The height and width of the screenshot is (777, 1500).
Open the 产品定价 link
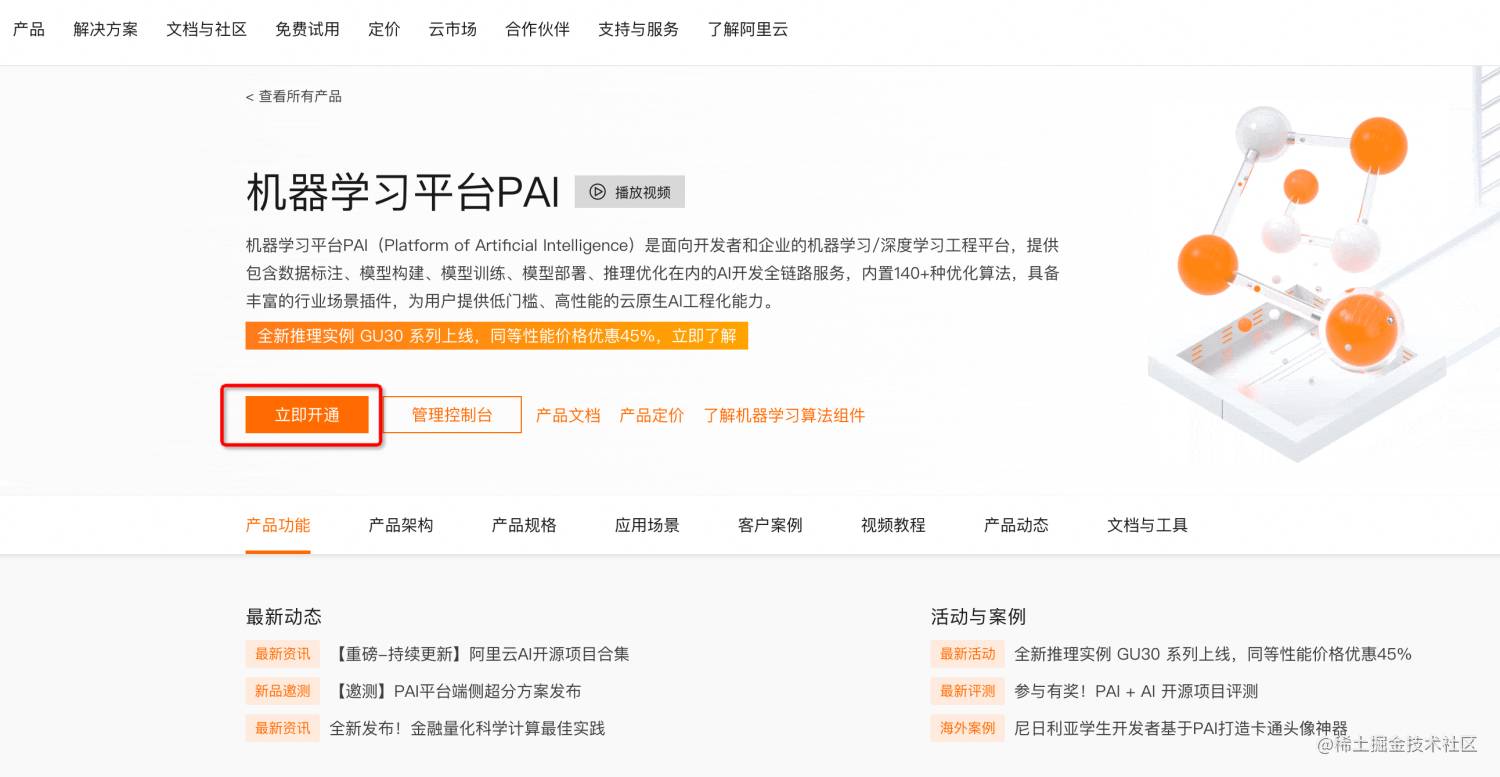pos(652,415)
